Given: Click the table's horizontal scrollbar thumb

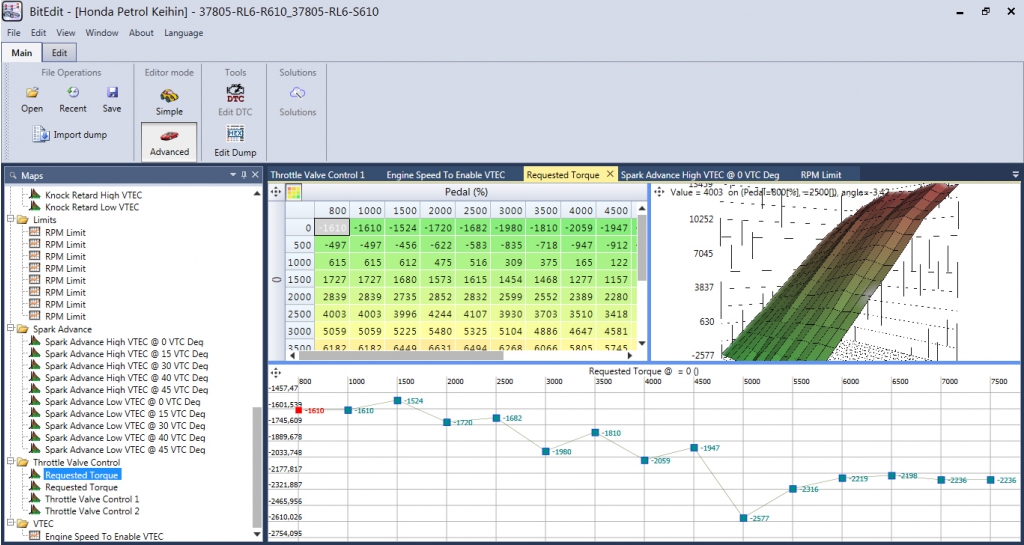Looking at the screenshot, I should point(402,356).
